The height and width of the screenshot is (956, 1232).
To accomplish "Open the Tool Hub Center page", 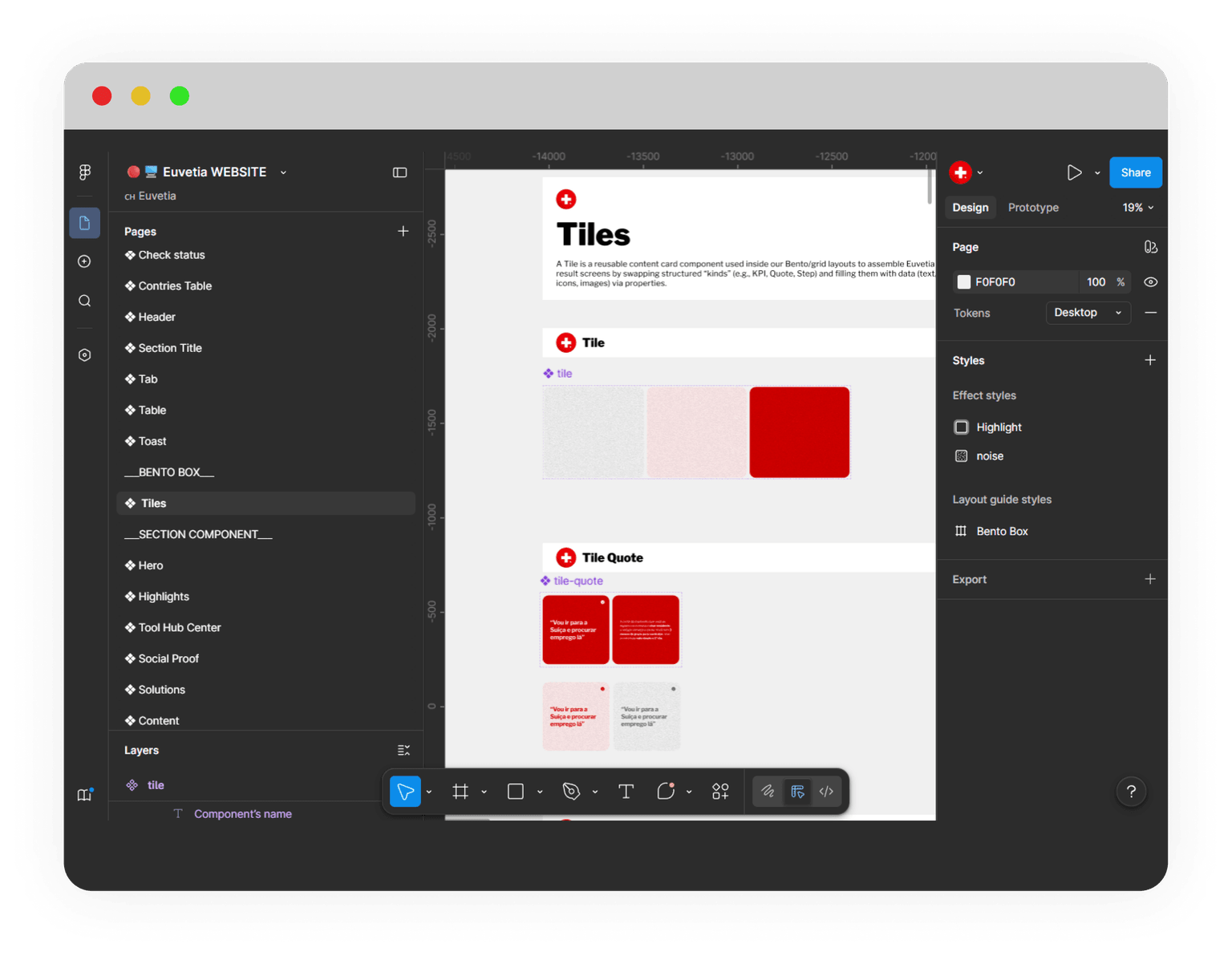I will (x=180, y=628).
